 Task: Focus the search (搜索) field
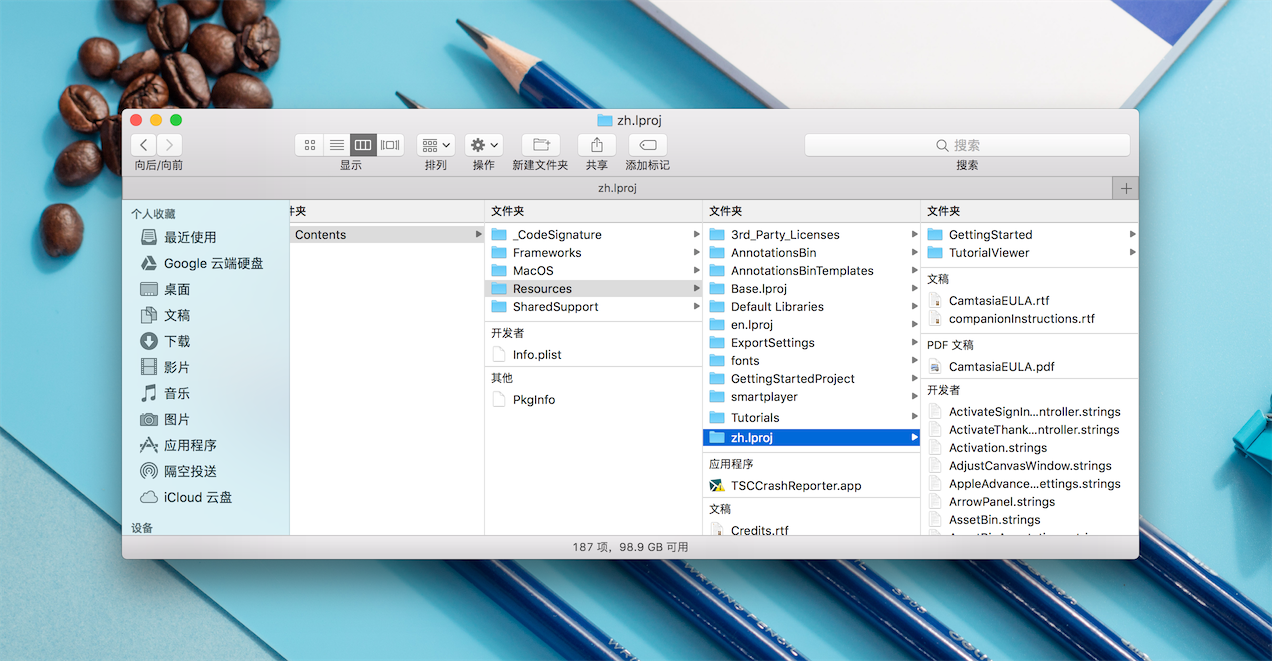point(967,145)
